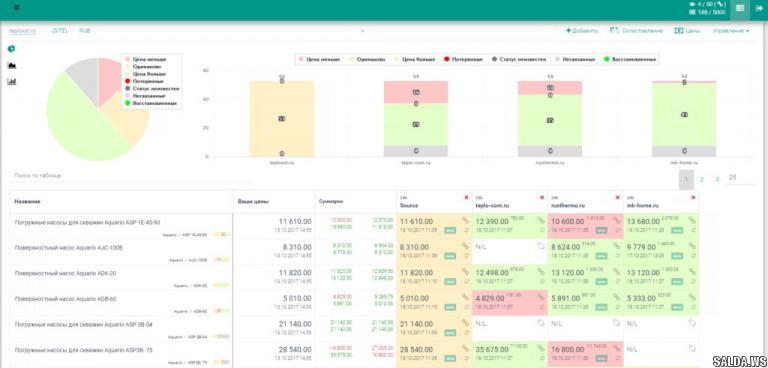
Task: Click link icon in rusthermo.ru cell 5 891.00
Action: pyautogui.click(x=616, y=297)
